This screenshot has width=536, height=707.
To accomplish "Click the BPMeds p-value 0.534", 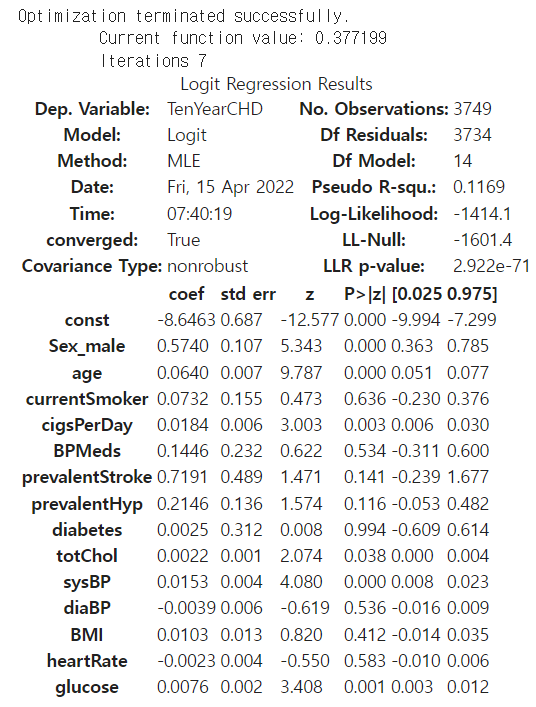I will point(365,451).
